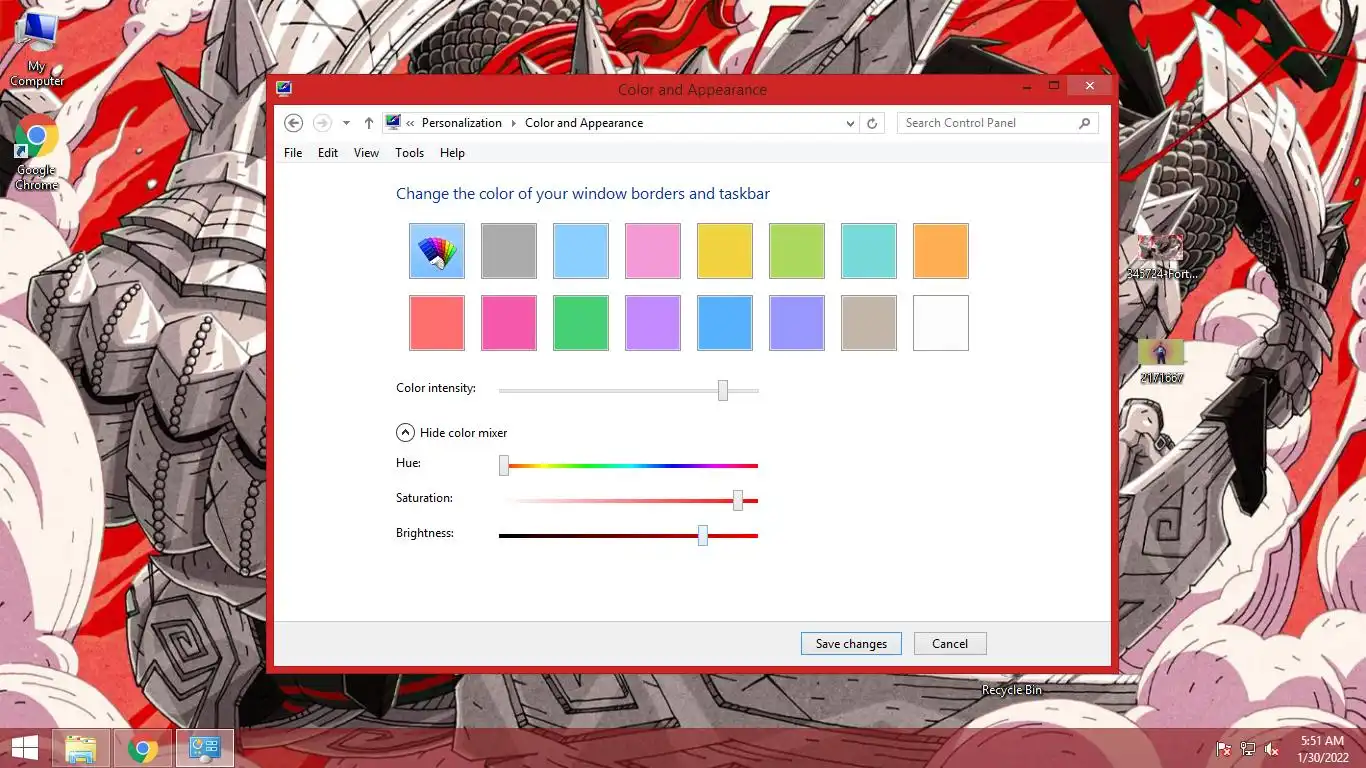Choose the orange color swatch
The image size is (1366, 768).
(x=941, y=251)
